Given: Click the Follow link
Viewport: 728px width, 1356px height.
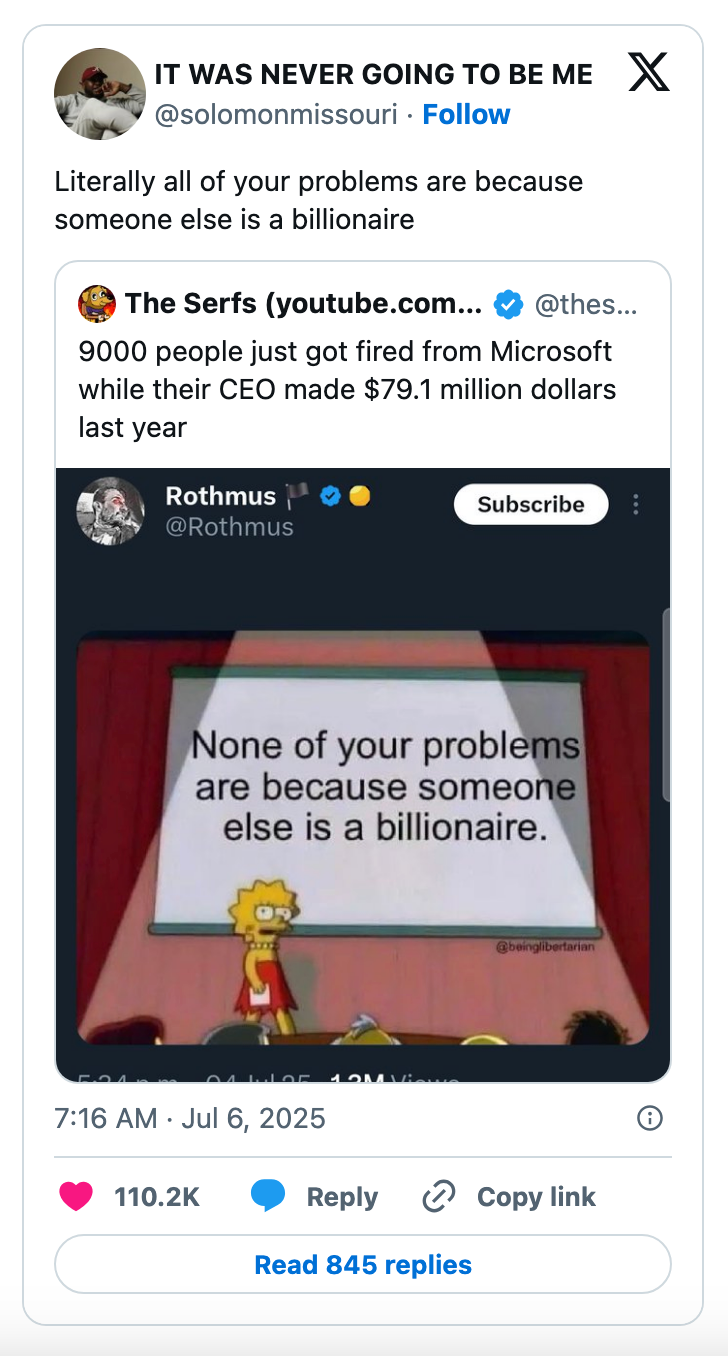Looking at the screenshot, I should [x=466, y=114].
